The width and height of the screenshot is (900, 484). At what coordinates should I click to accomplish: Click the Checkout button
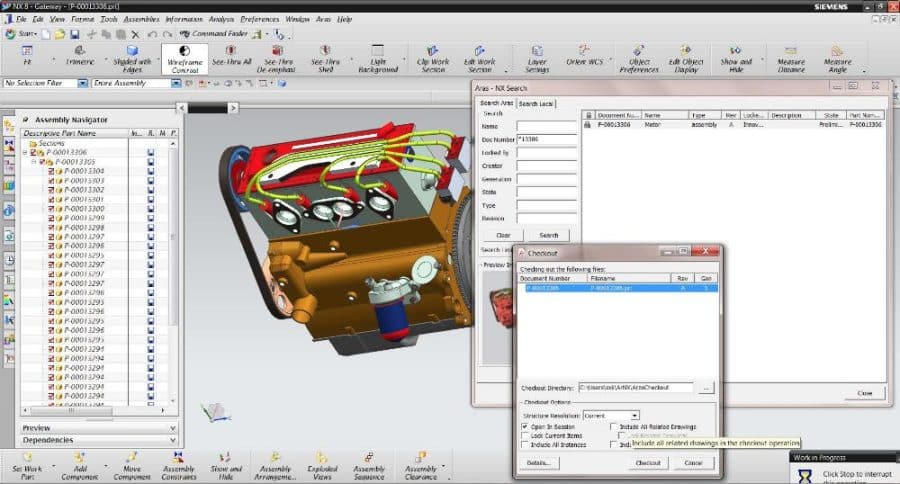click(647, 463)
